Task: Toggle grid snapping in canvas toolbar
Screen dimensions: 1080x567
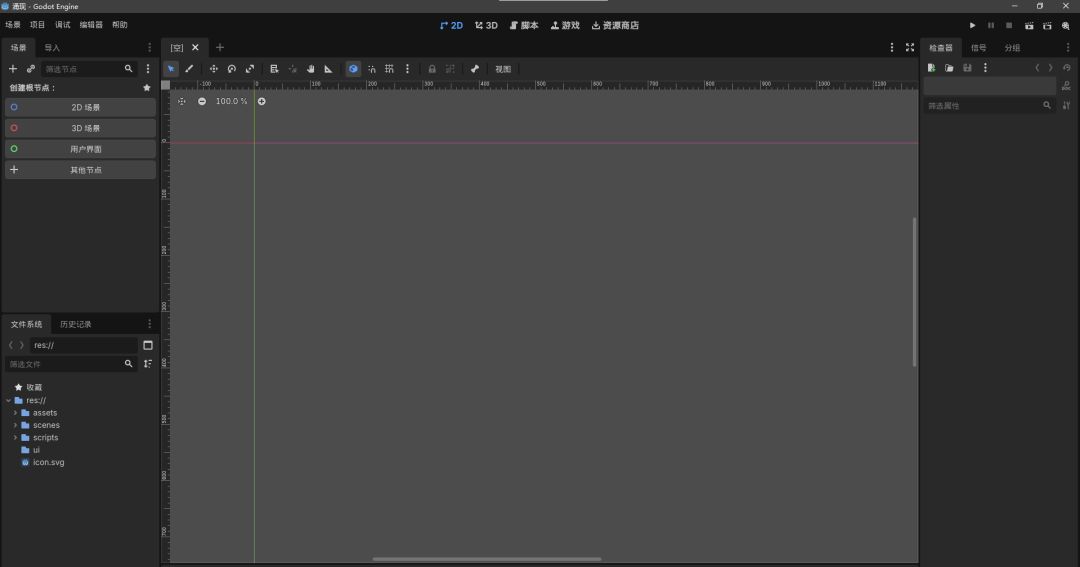Action: coord(389,69)
